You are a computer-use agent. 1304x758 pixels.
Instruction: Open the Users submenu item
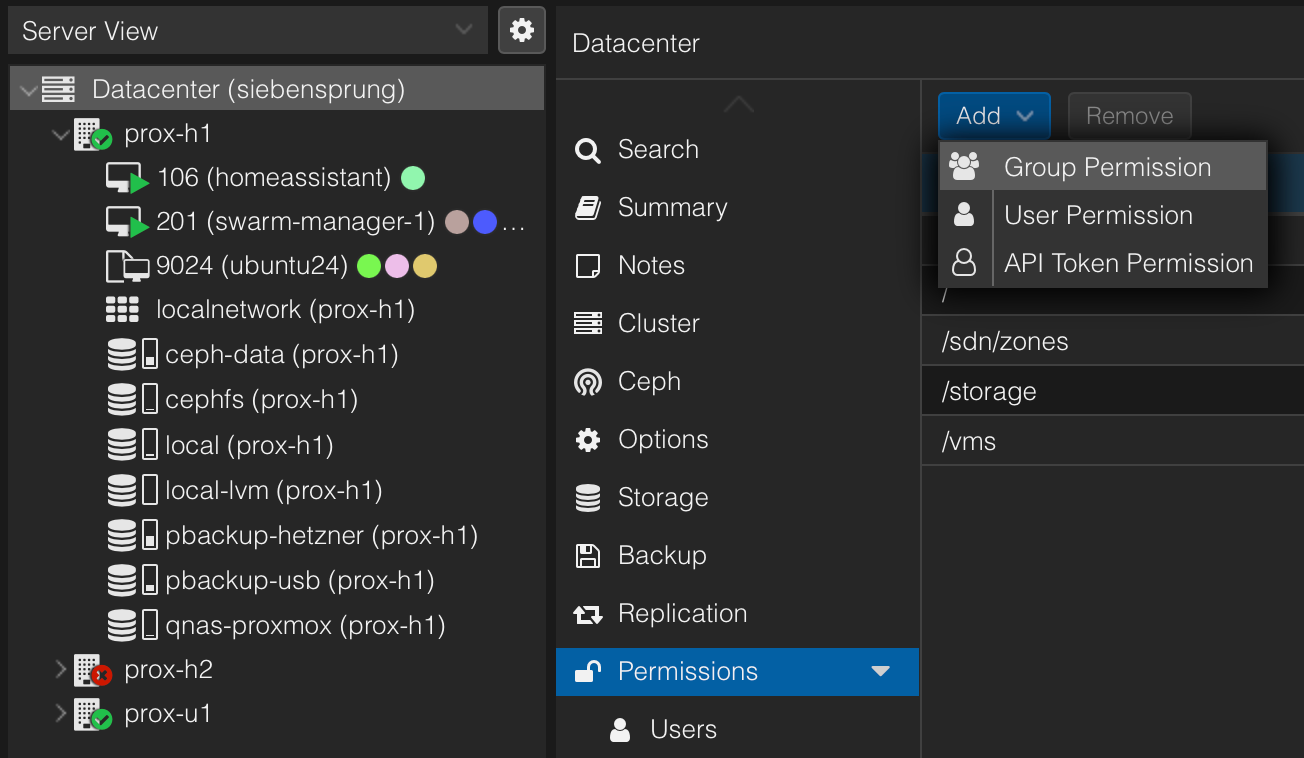[737, 730]
